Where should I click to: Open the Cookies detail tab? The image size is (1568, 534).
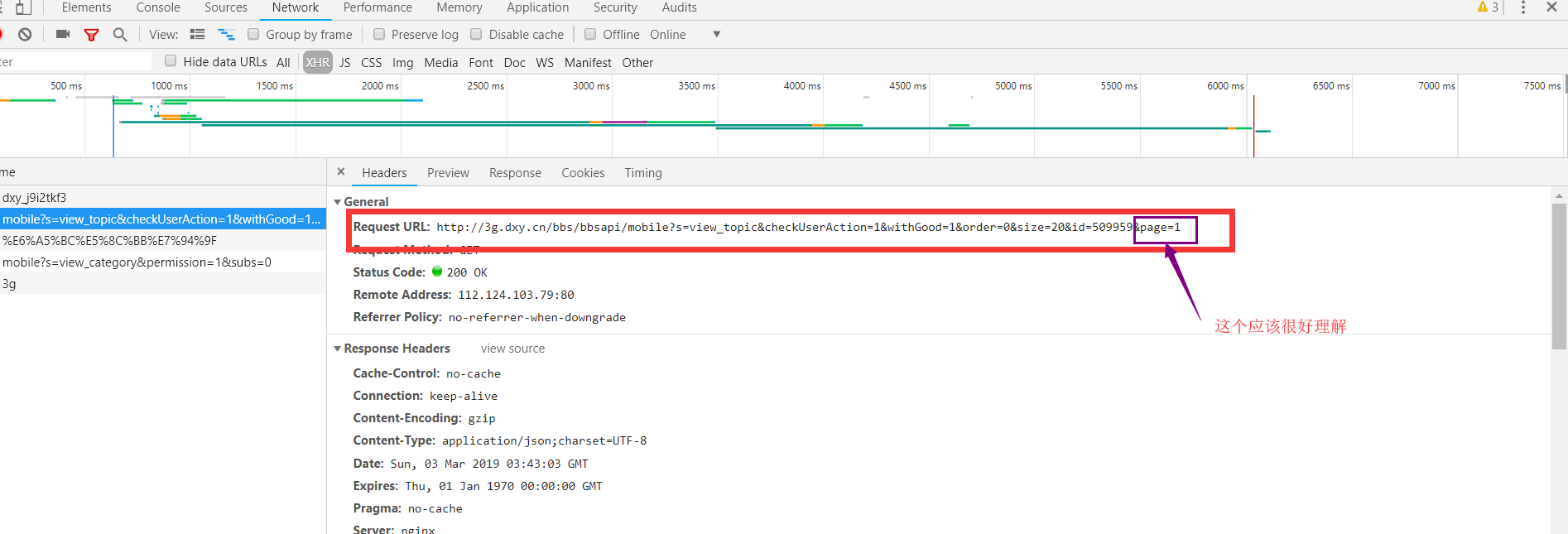pos(583,173)
